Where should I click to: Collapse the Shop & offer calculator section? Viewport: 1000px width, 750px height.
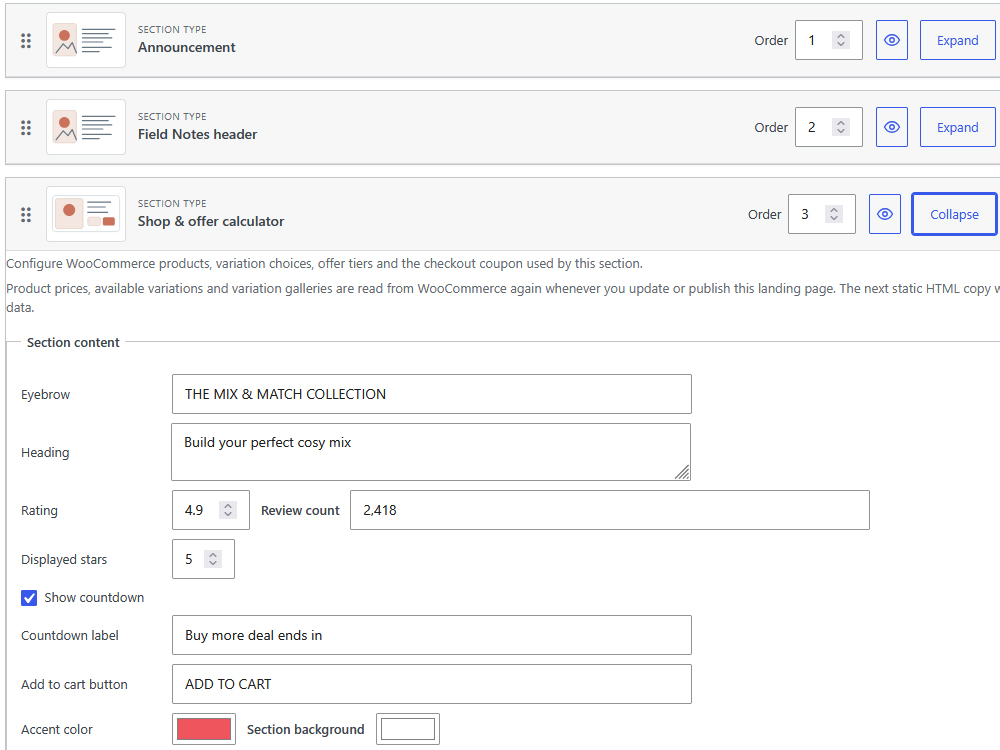click(x=954, y=214)
